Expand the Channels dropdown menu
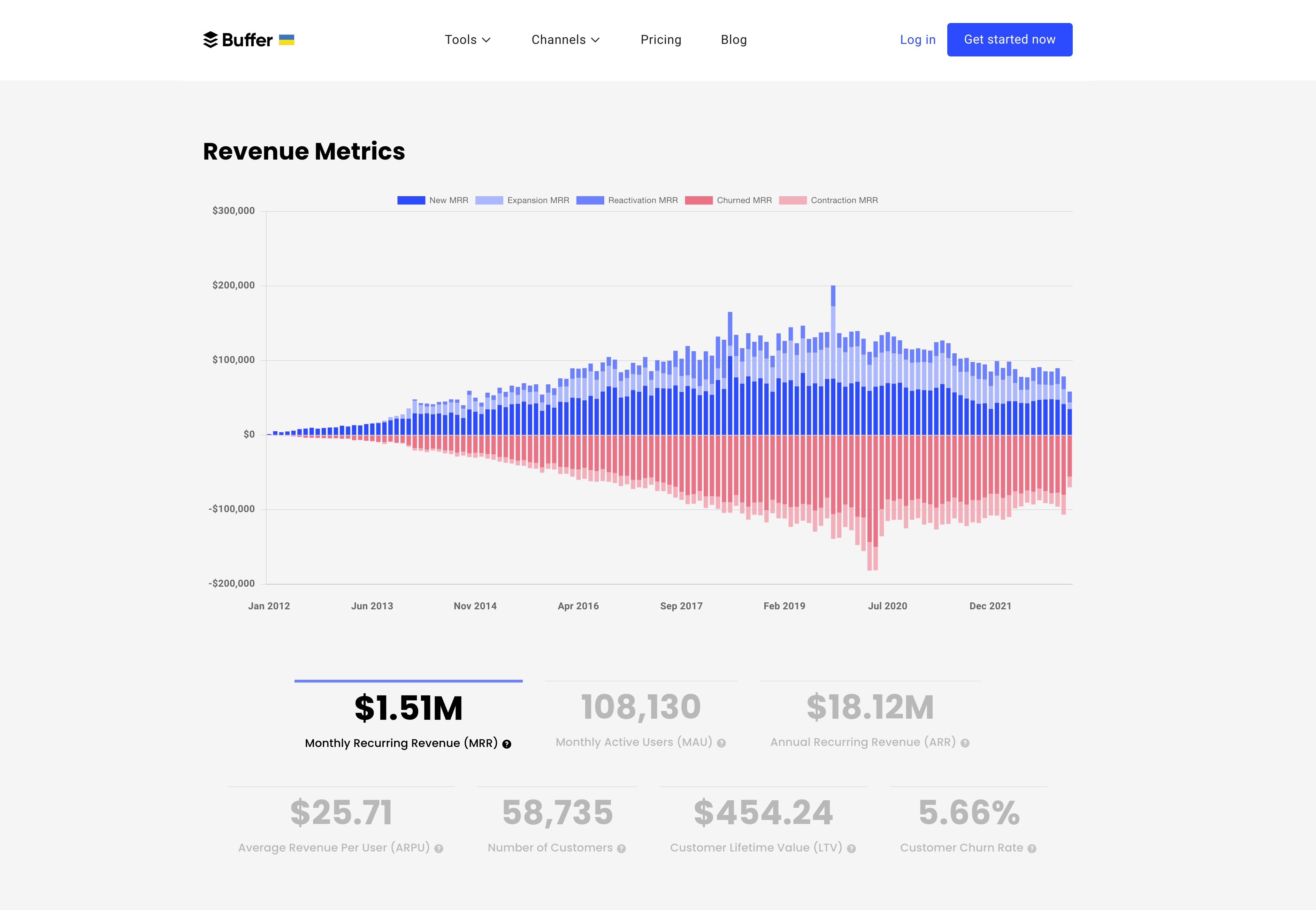1316x910 pixels. pos(565,40)
